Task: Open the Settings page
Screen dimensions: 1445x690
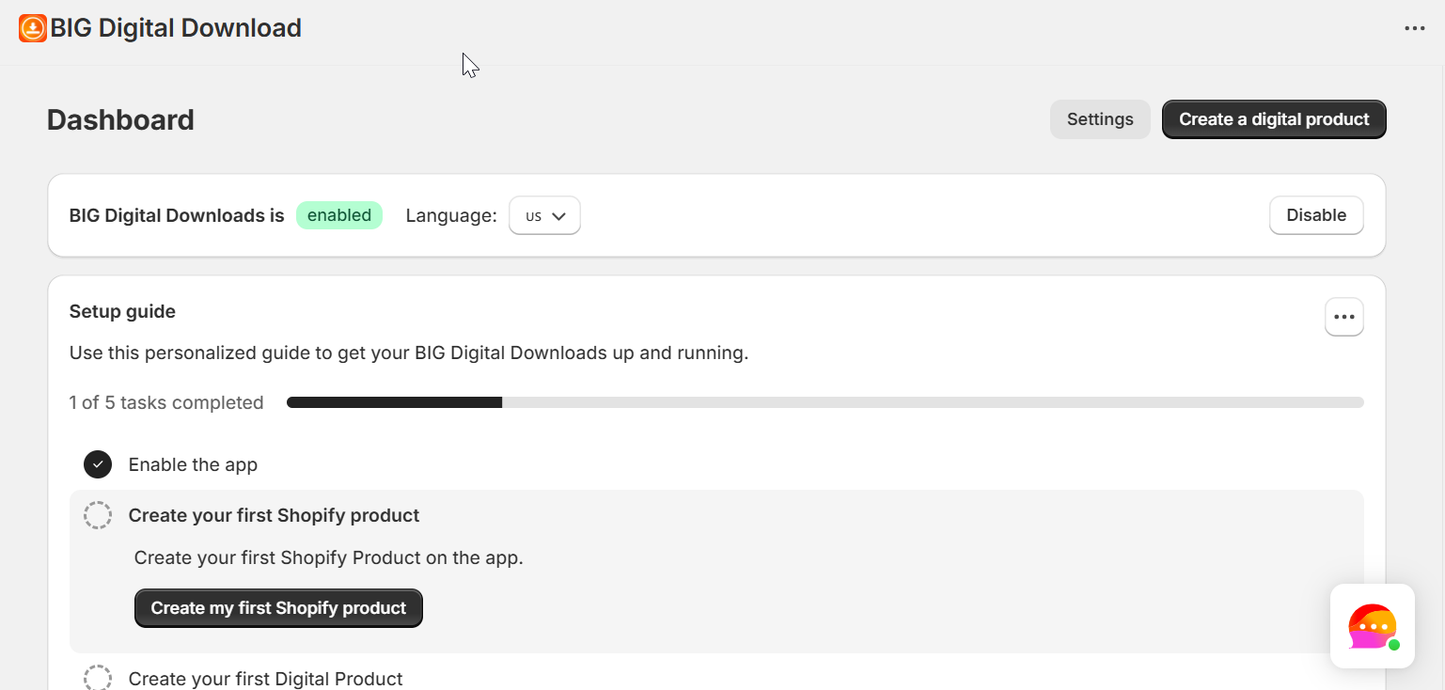Action: pos(1099,119)
